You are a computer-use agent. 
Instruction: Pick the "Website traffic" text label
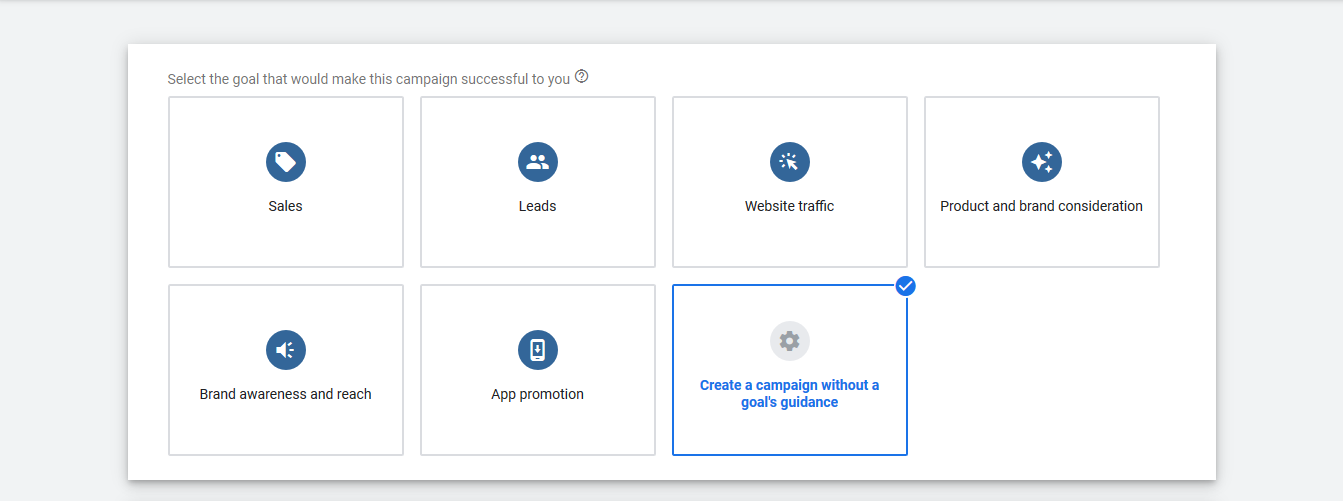point(789,206)
